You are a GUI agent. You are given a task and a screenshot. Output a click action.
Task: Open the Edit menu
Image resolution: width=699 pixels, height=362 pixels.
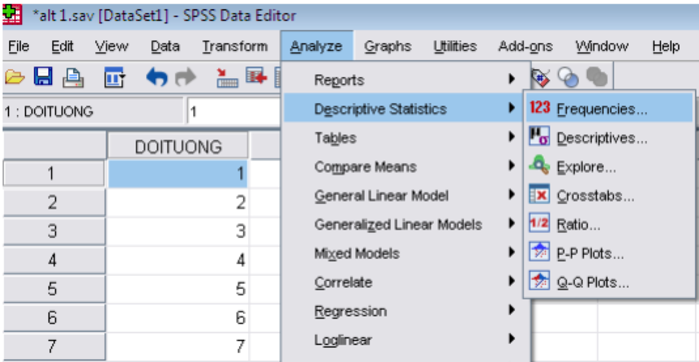coord(62,46)
